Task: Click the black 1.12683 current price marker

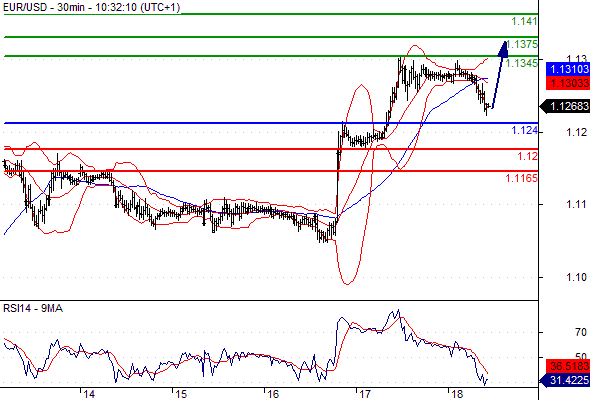Action: pos(564,106)
